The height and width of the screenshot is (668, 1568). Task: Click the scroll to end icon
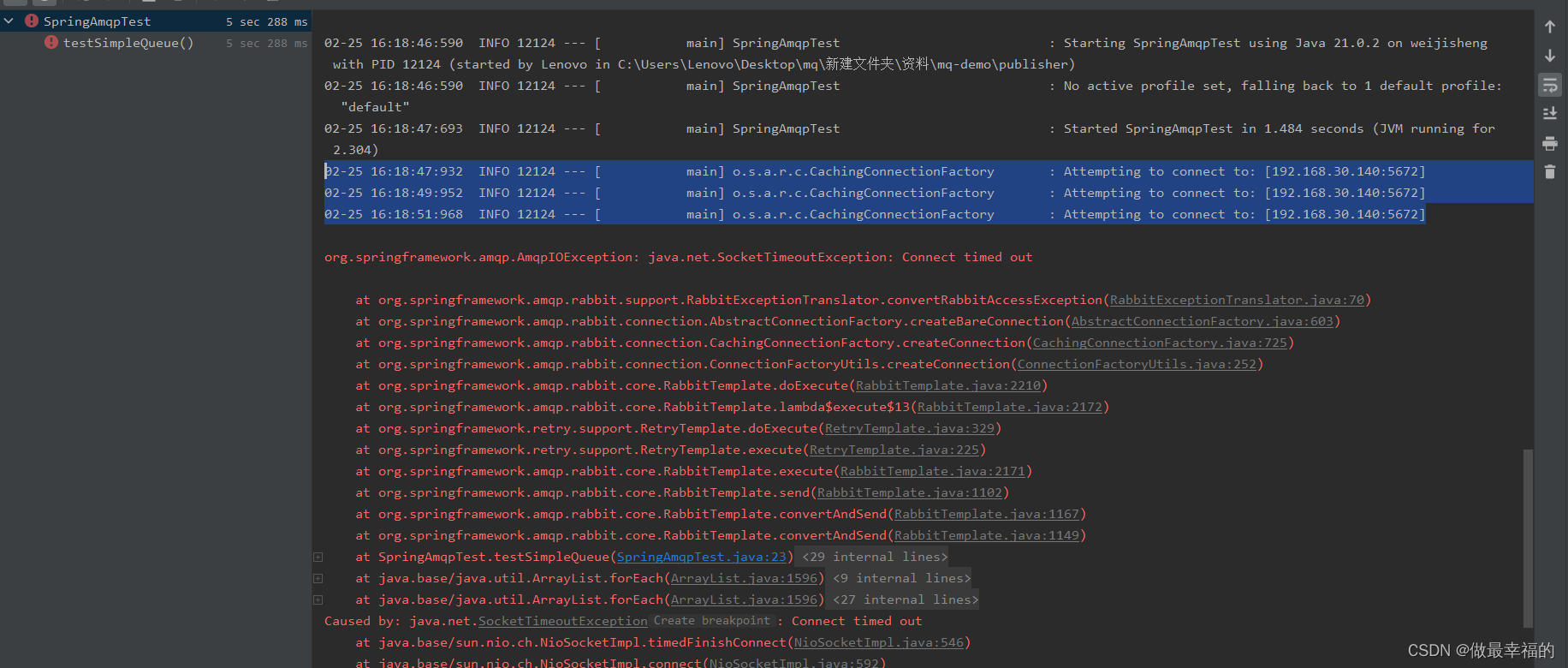tap(1550, 114)
